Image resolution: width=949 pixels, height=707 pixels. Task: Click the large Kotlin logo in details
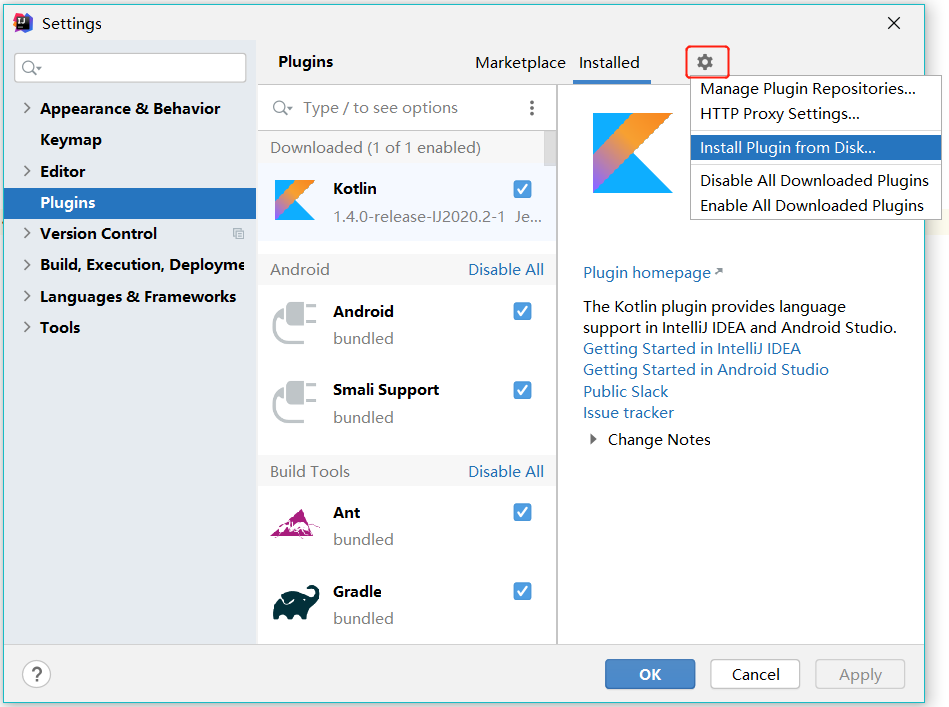tap(632, 153)
